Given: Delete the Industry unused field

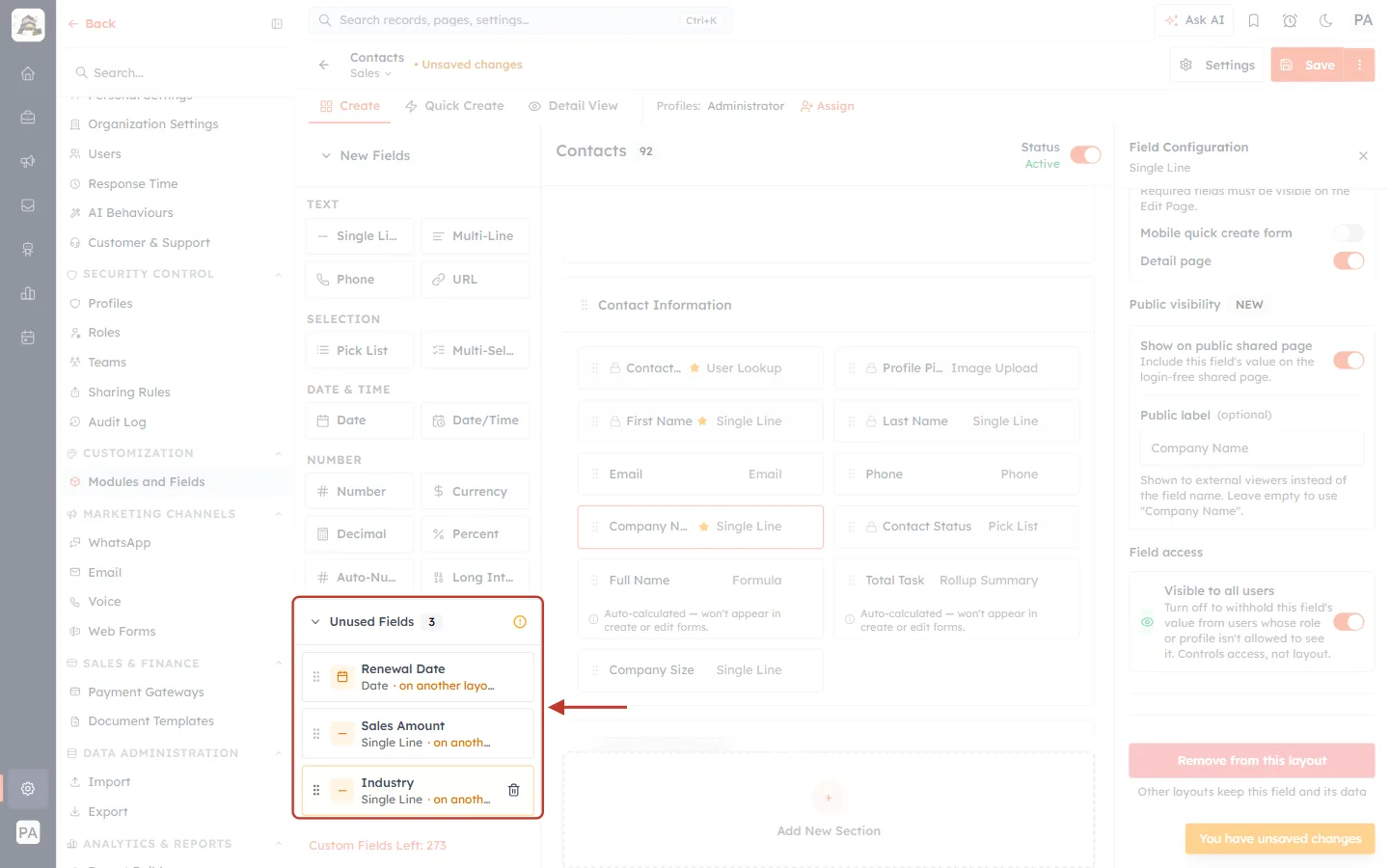Looking at the screenshot, I should [514, 790].
